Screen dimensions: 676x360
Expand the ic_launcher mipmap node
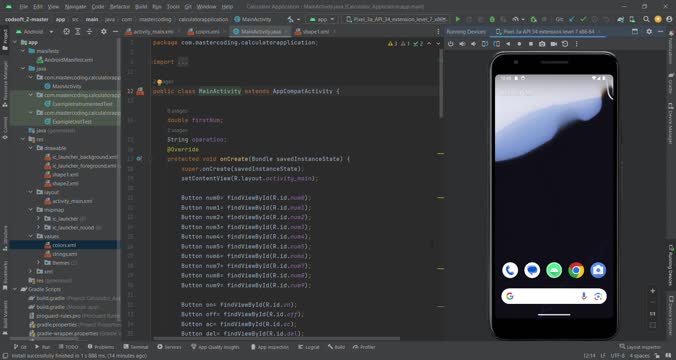(x=38, y=219)
